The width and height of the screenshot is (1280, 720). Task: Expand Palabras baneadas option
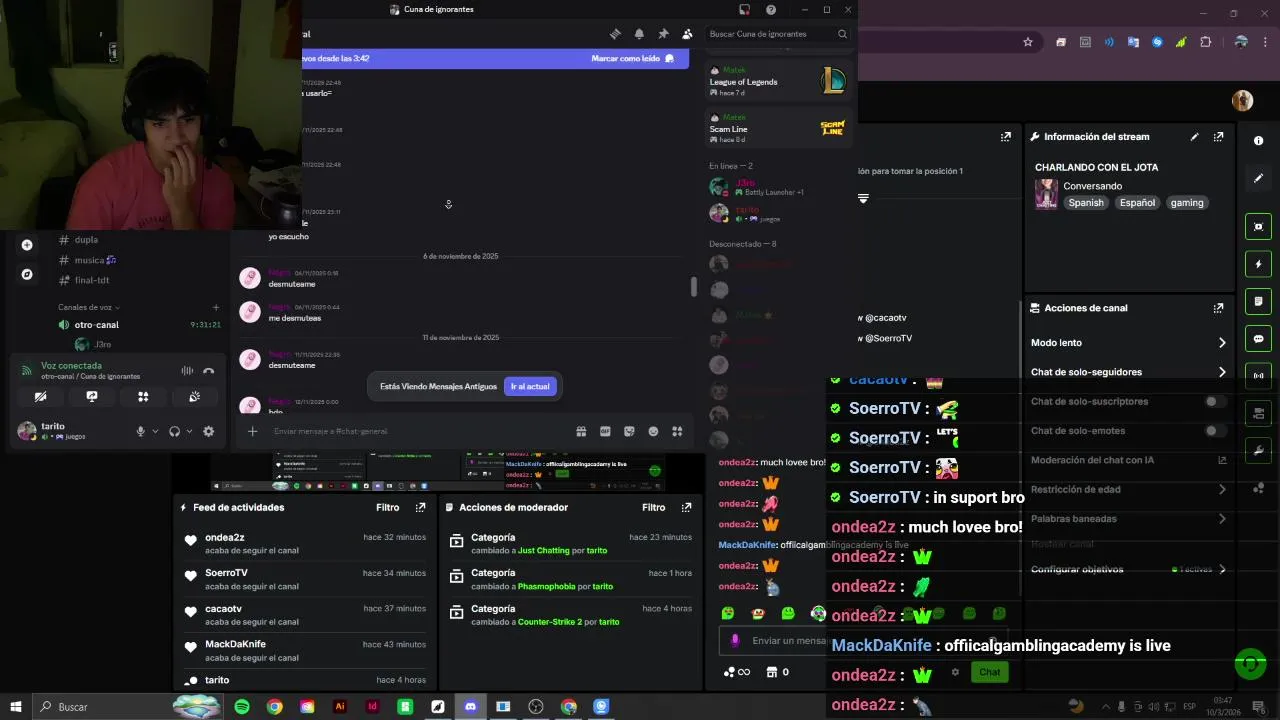[1128, 519]
